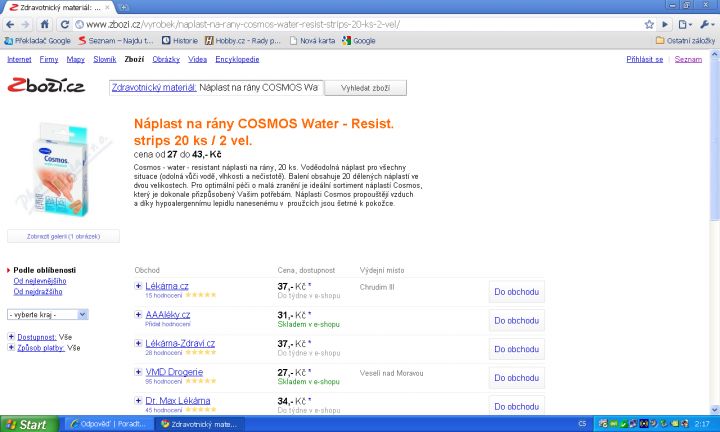Open the page menu icon in the toolbar

(x=685, y=24)
